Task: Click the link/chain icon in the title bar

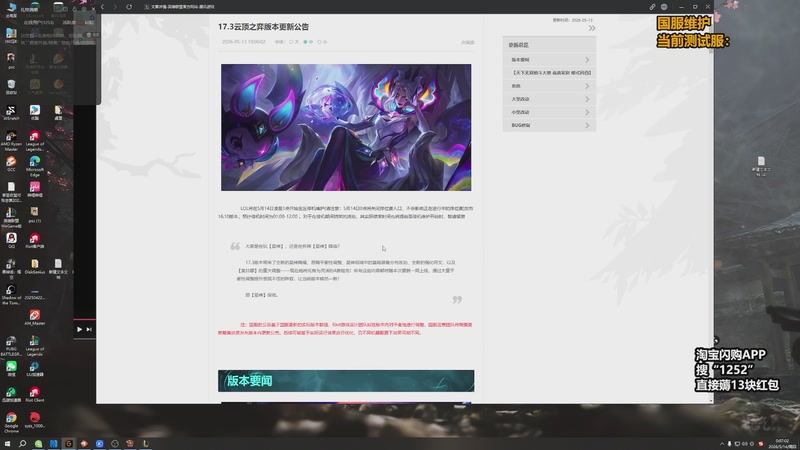Action: click(x=652, y=7)
